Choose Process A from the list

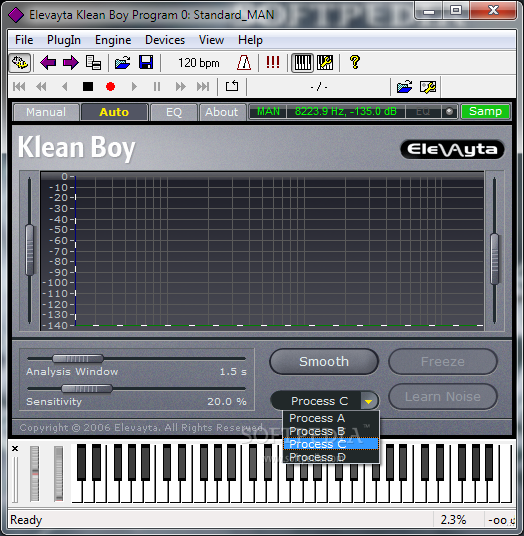point(331,418)
